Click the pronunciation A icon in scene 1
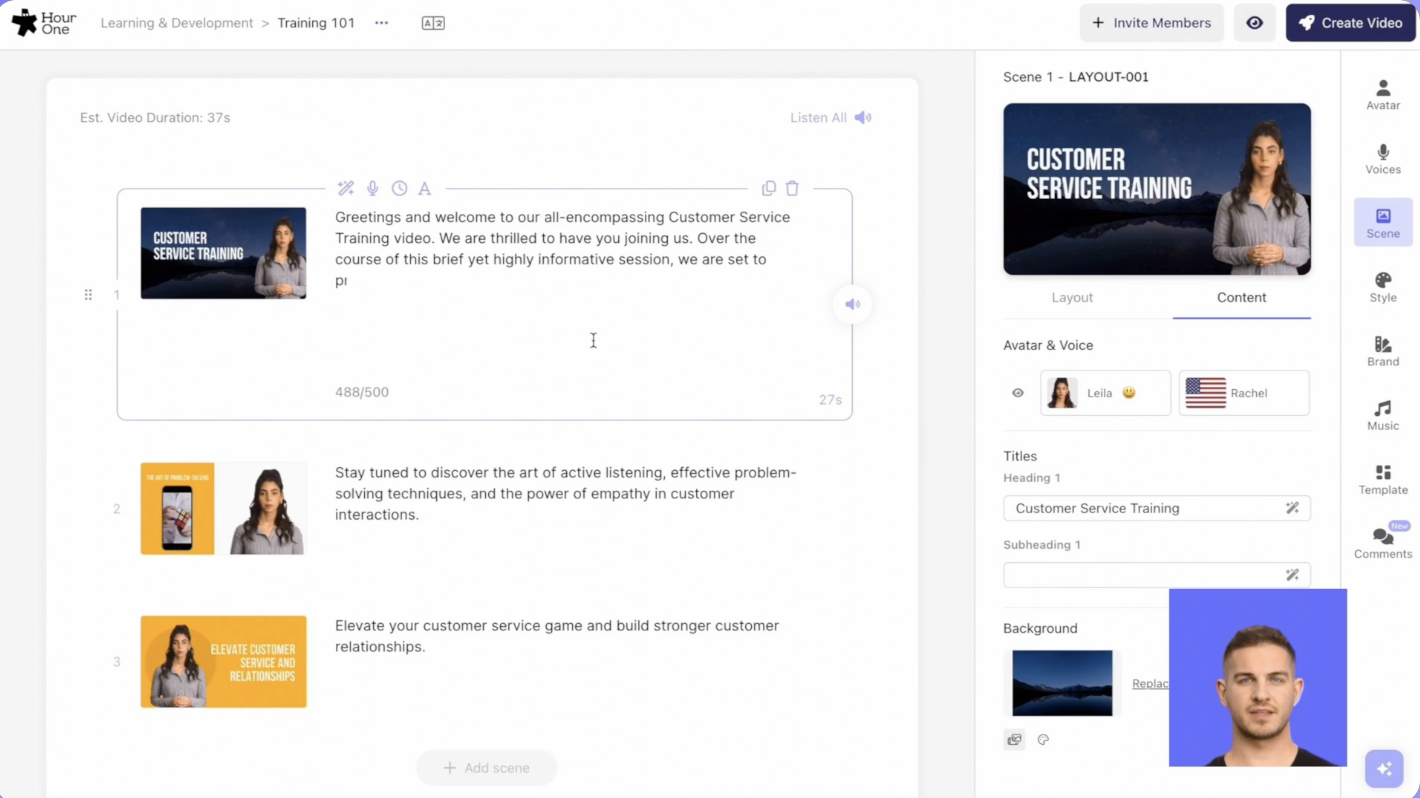Image resolution: width=1420 pixels, height=798 pixels. (x=424, y=188)
